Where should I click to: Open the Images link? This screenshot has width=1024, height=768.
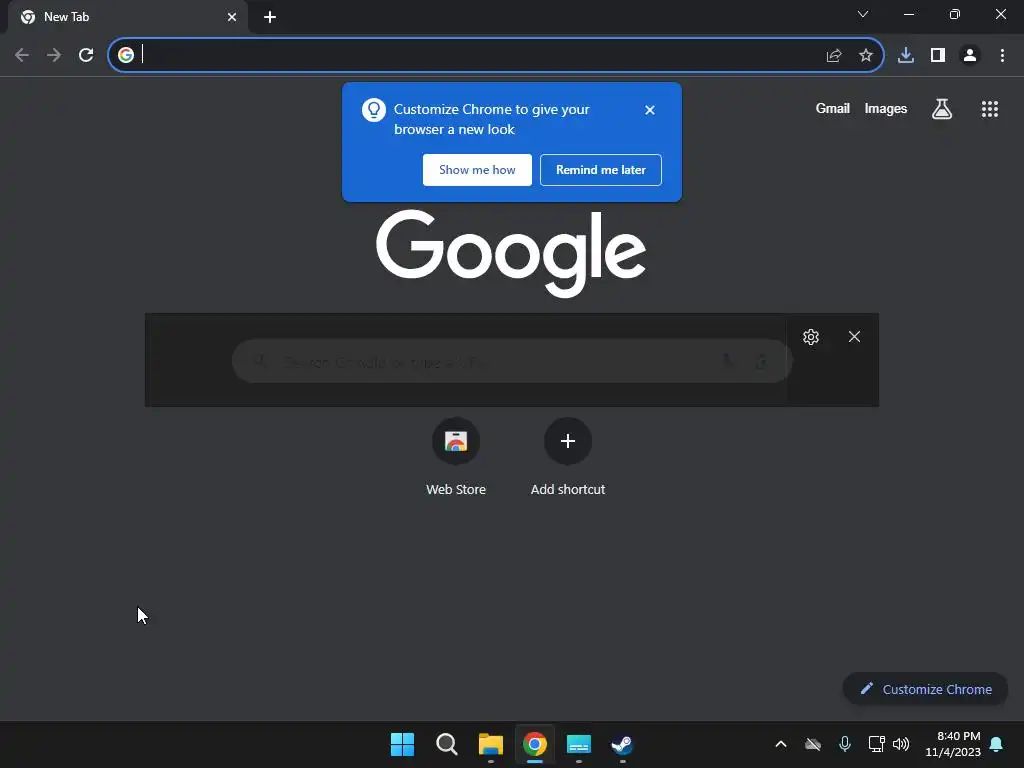[886, 108]
